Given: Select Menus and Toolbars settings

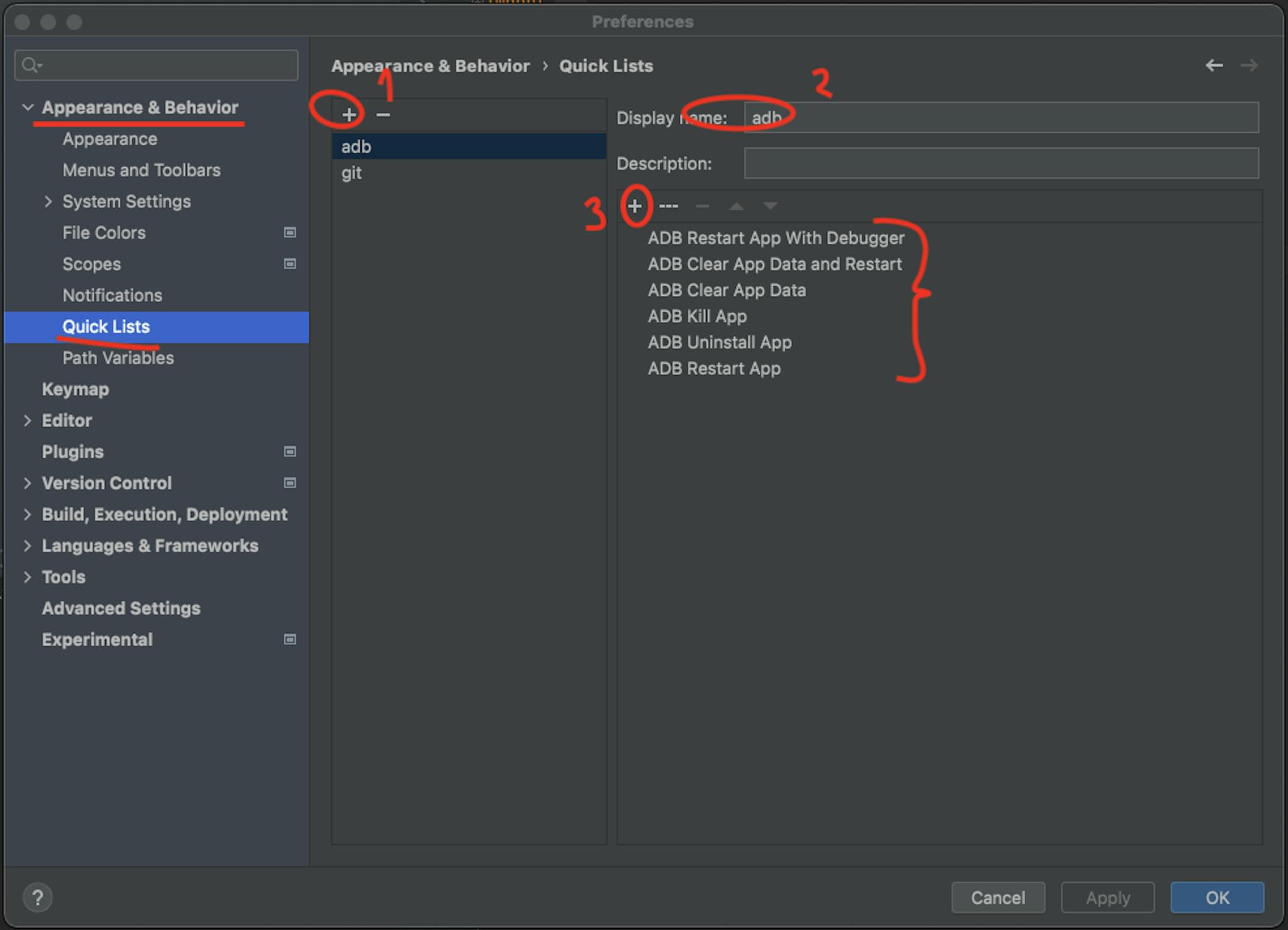Looking at the screenshot, I should [142, 170].
